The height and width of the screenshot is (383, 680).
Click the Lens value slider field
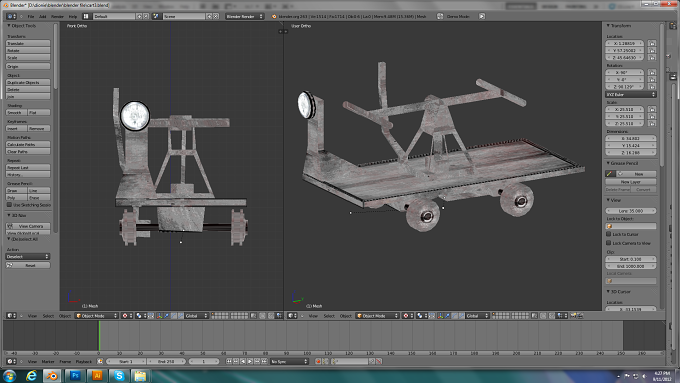click(x=631, y=211)
